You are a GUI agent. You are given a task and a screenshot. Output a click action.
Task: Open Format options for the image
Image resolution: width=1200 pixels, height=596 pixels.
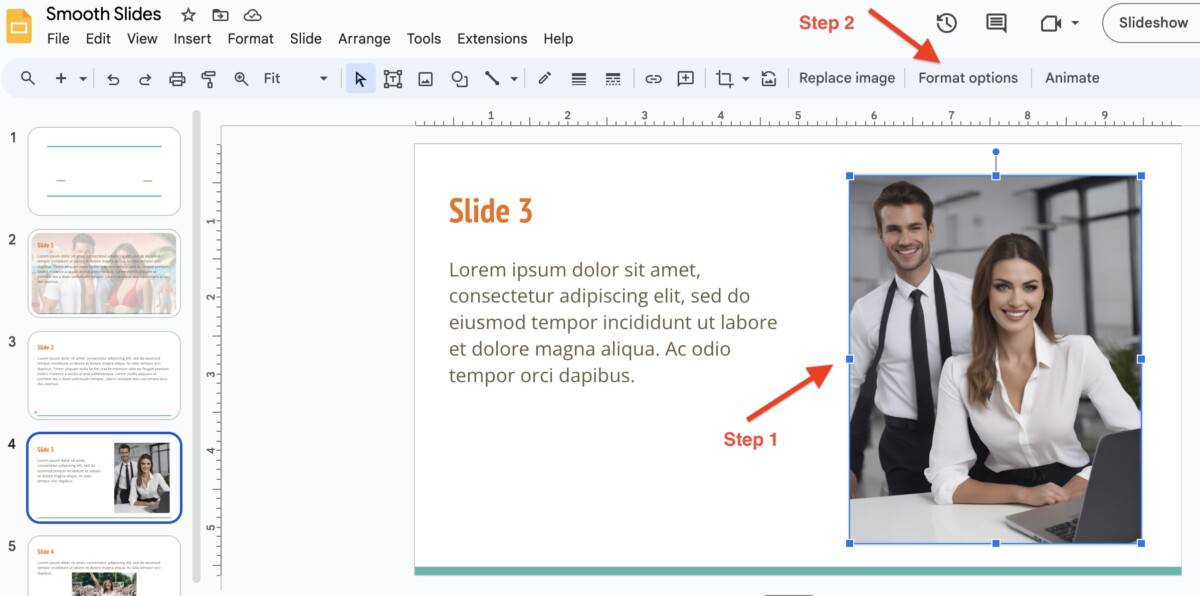968,77
